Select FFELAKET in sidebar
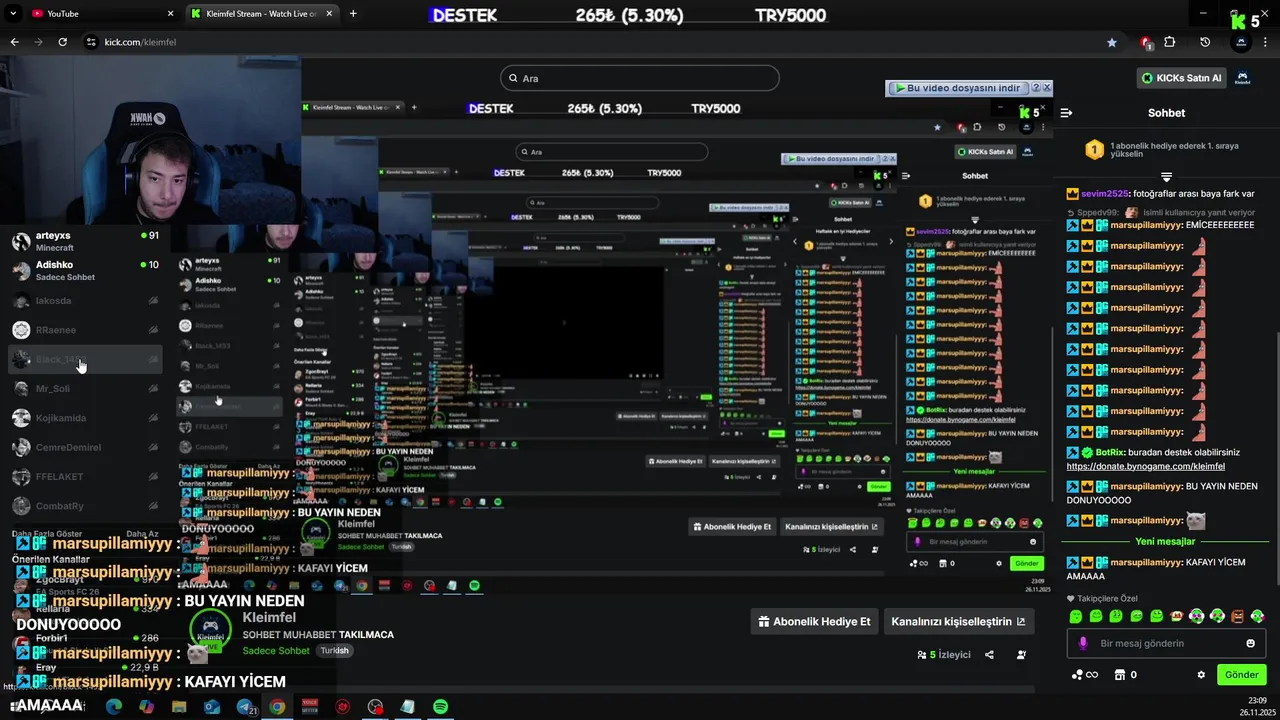This screenshot has width=1280, height=720. pyautogui.click(x=85, y=477)
